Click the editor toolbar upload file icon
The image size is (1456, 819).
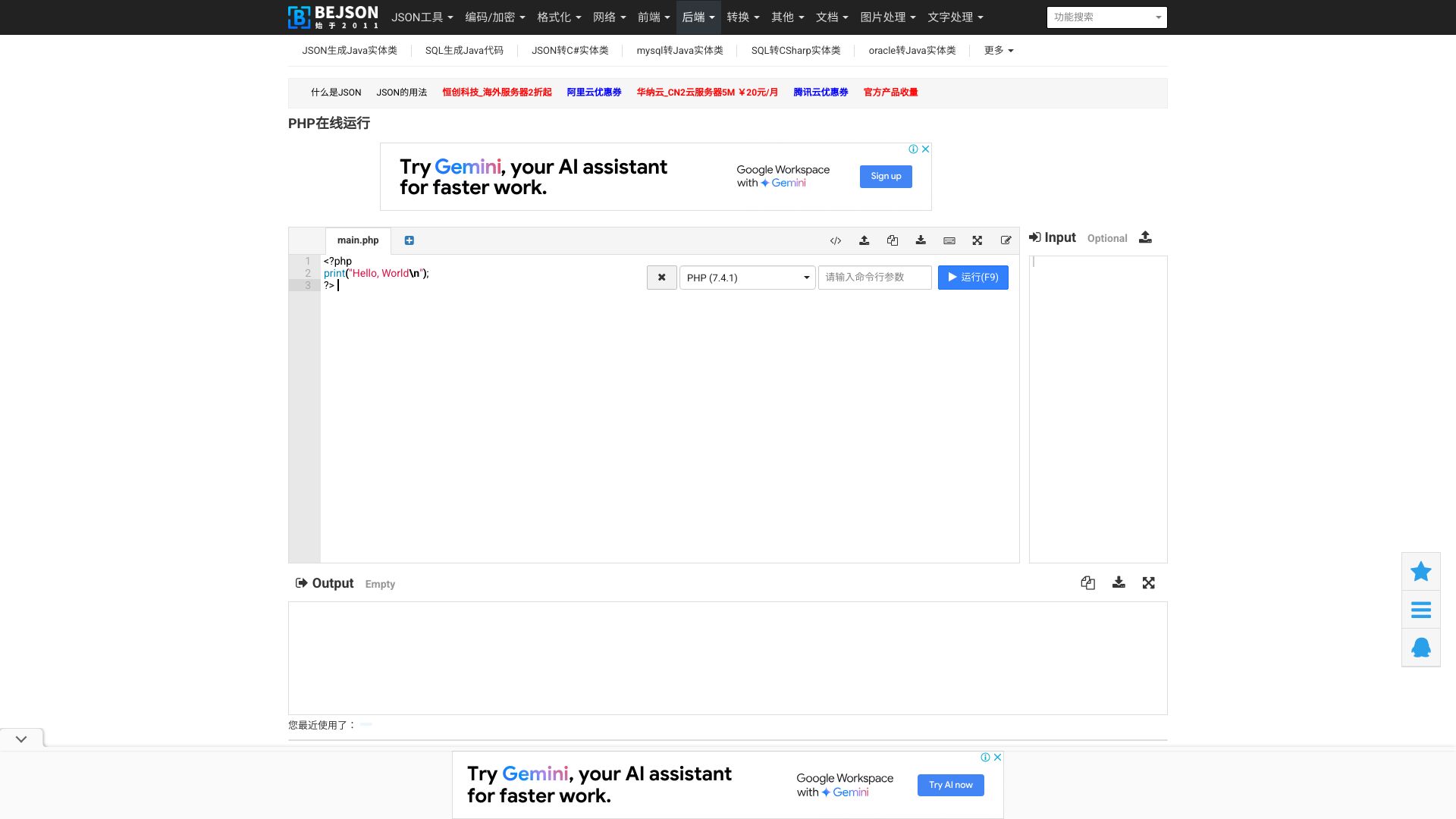(x=864, y=240)
